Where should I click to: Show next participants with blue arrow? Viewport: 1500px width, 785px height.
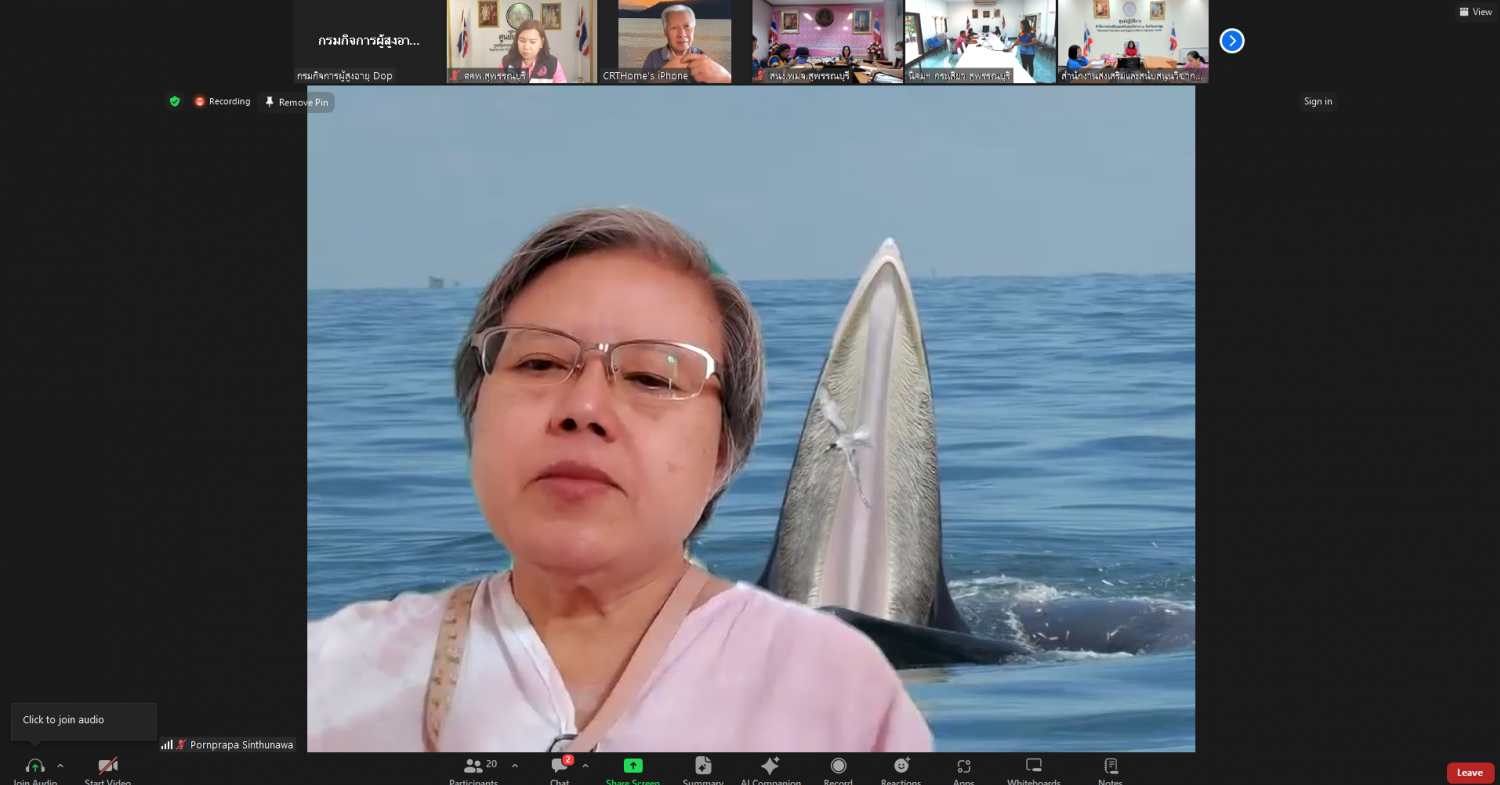[x=1232, y=41]
